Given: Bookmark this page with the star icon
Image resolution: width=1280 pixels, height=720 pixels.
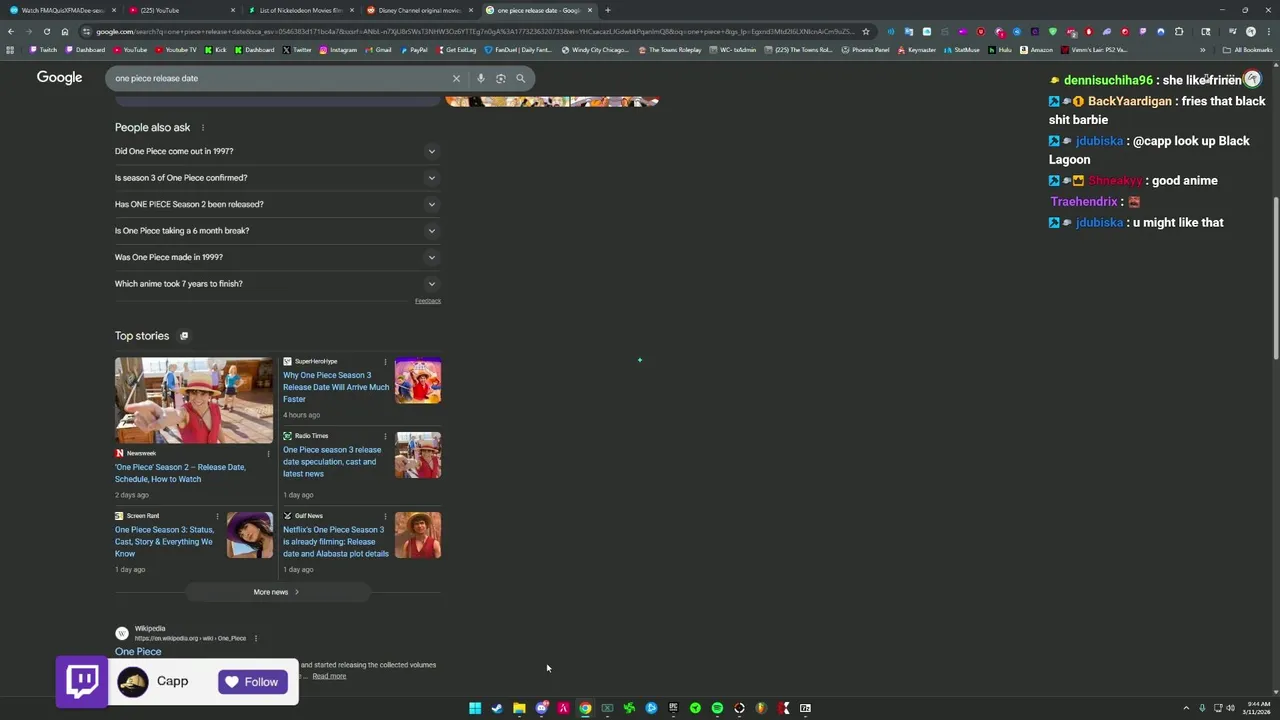Looking at the screenshot, I should 866,31.
